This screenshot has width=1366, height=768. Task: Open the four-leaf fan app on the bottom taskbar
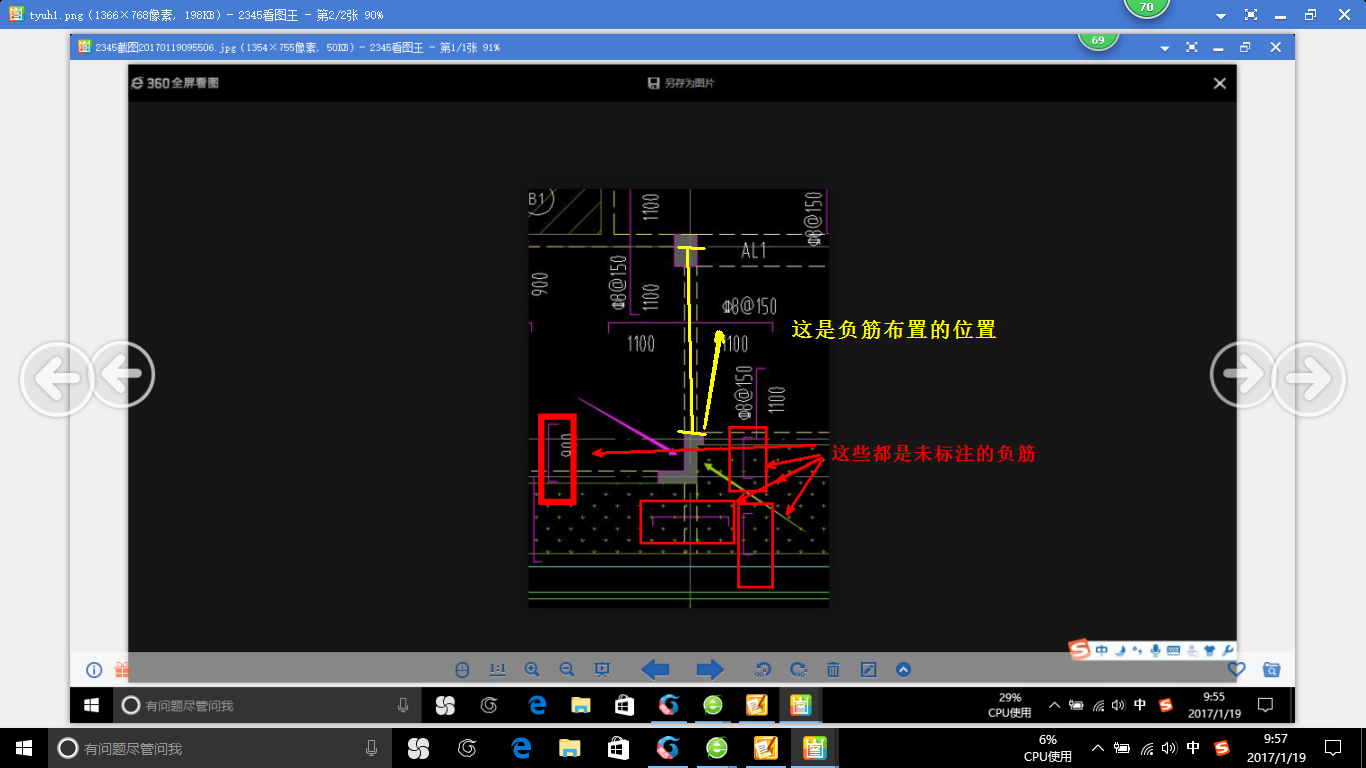click(x=418, y=748)
